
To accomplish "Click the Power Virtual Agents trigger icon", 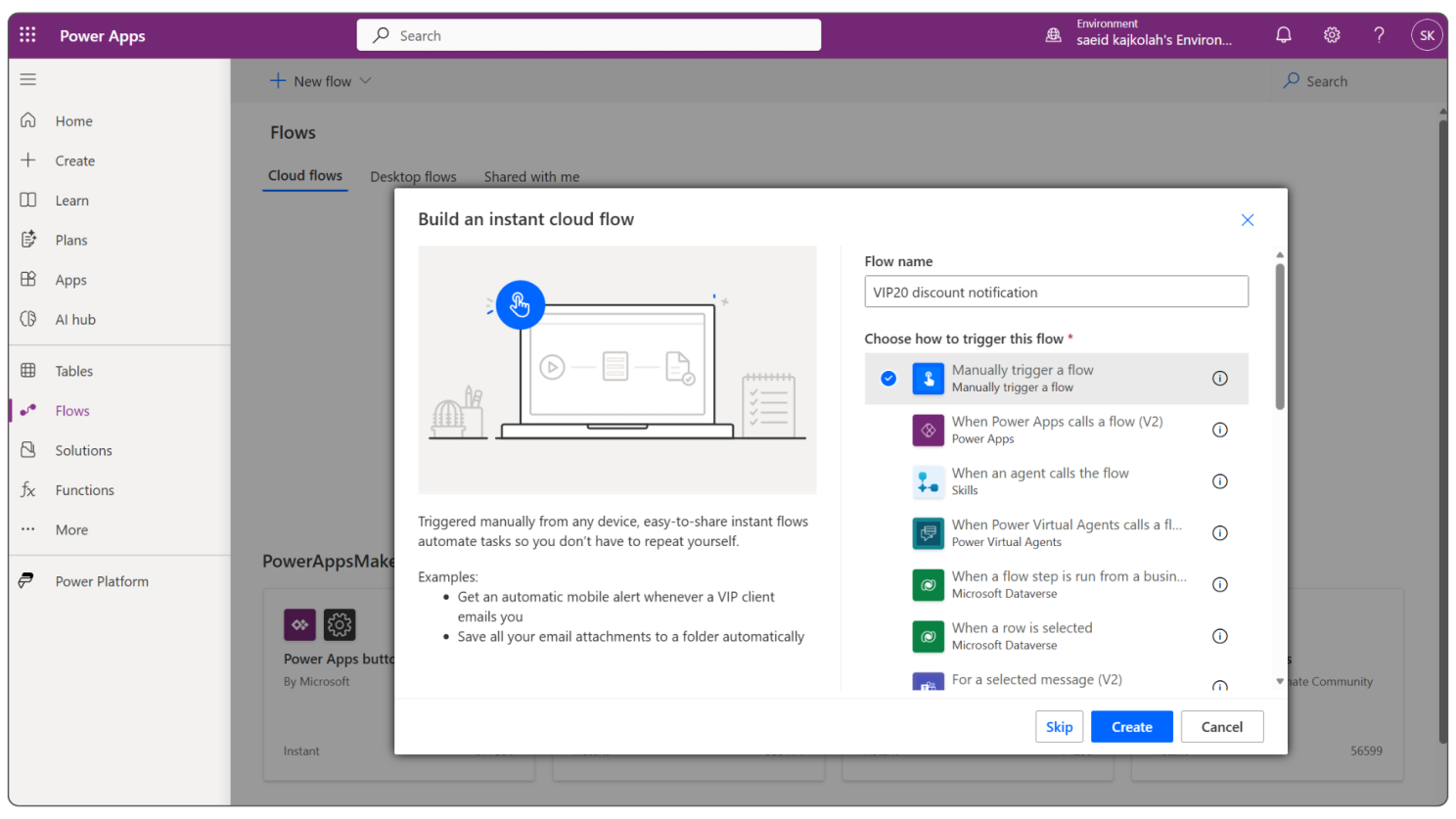I will 929,533.
